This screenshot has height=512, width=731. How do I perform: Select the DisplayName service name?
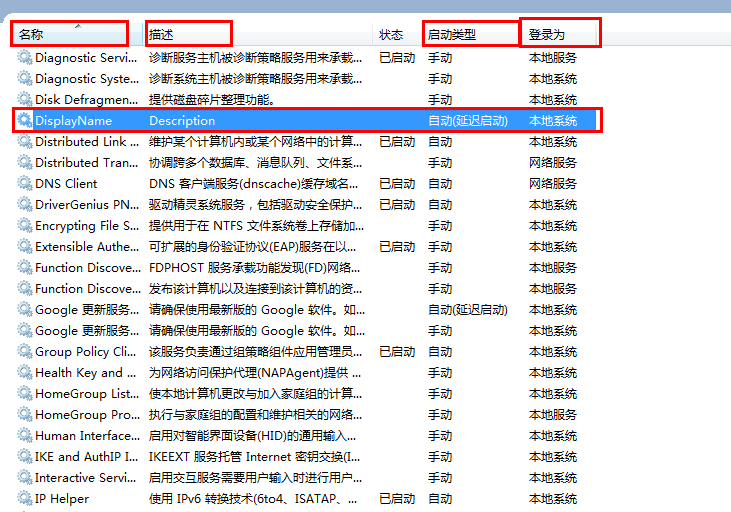[74, 121]
